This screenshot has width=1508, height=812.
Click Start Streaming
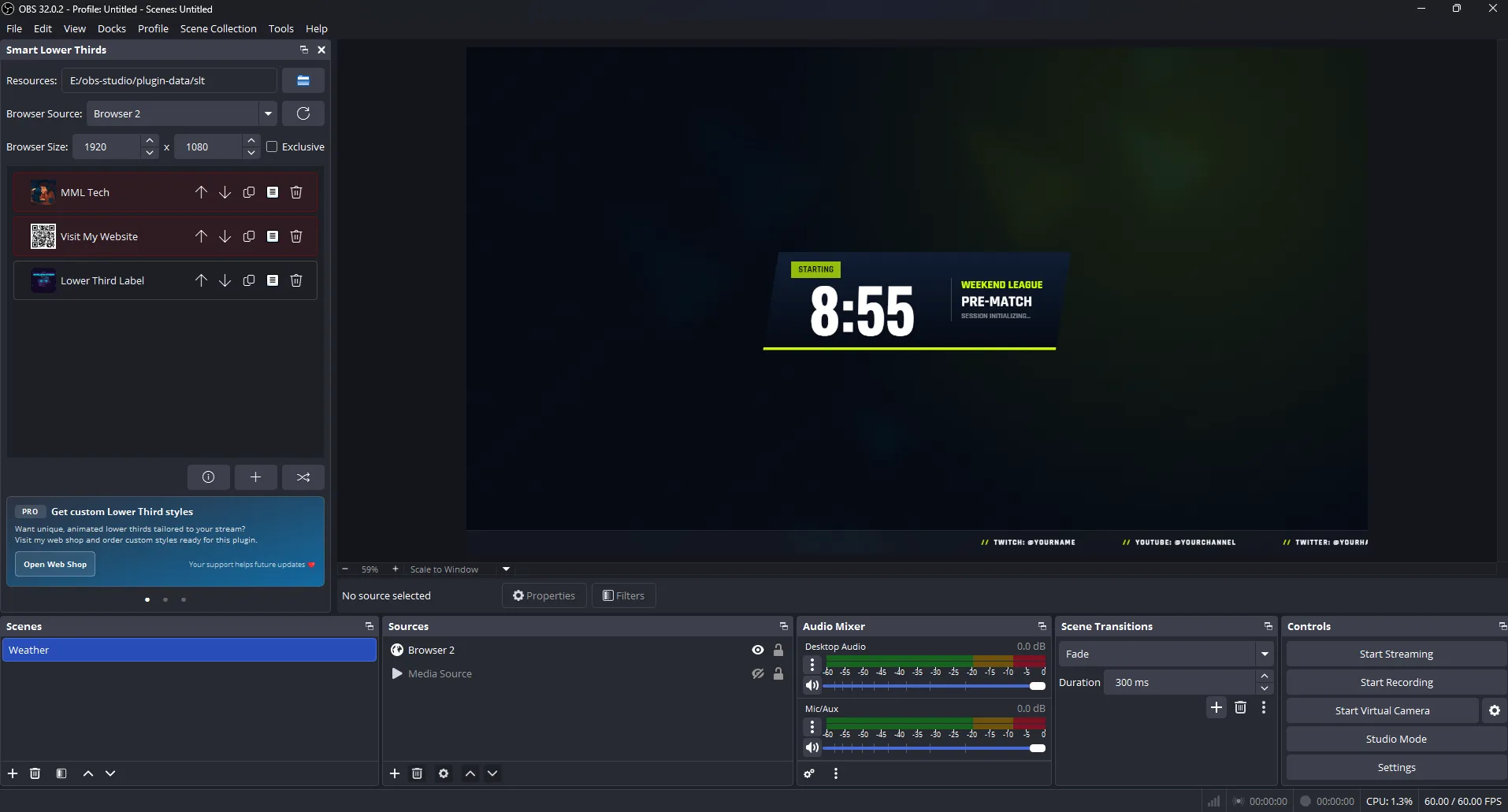(x=1395, y=653)
